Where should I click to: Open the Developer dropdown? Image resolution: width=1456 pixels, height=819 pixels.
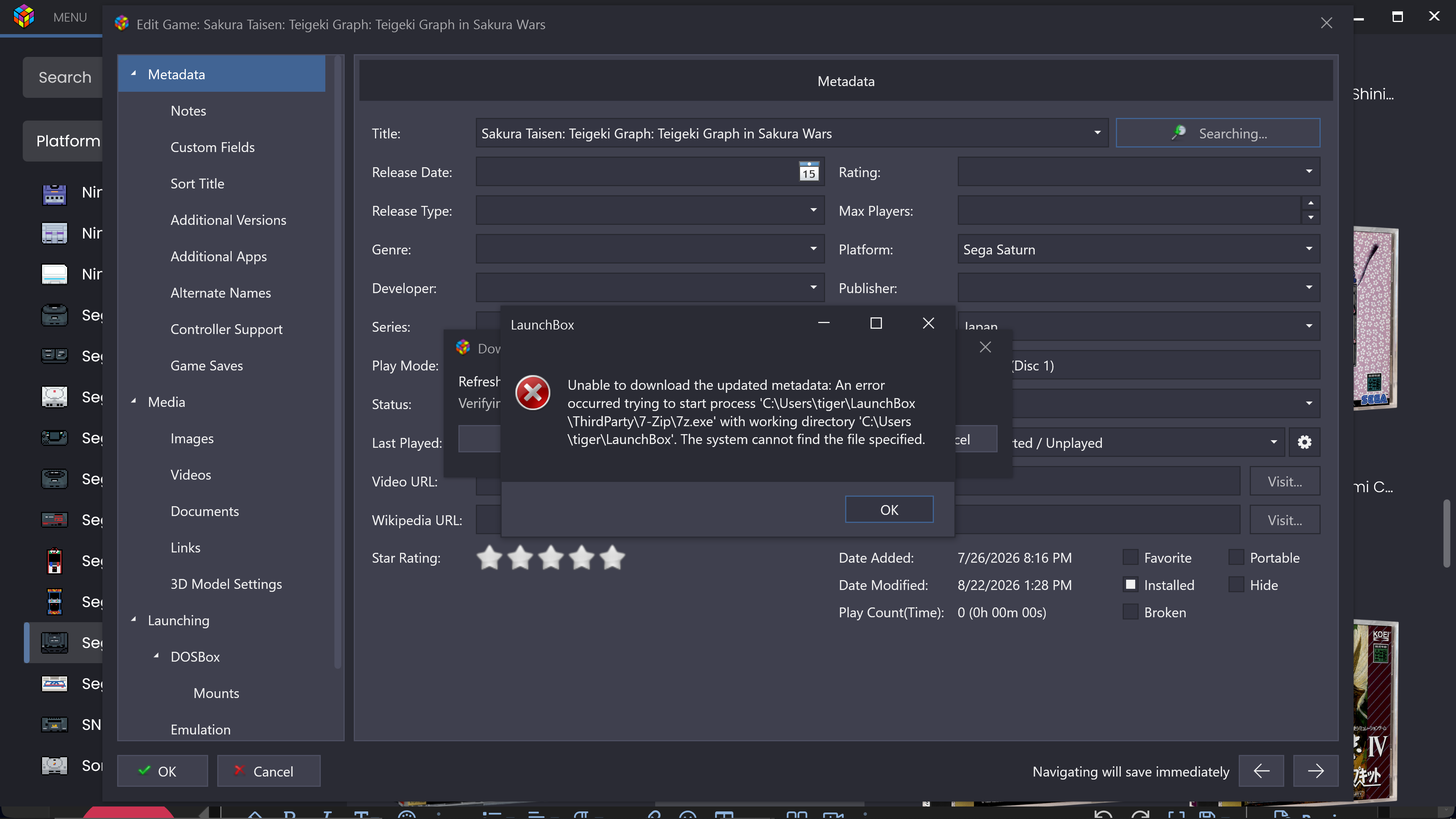coord(813,288)
